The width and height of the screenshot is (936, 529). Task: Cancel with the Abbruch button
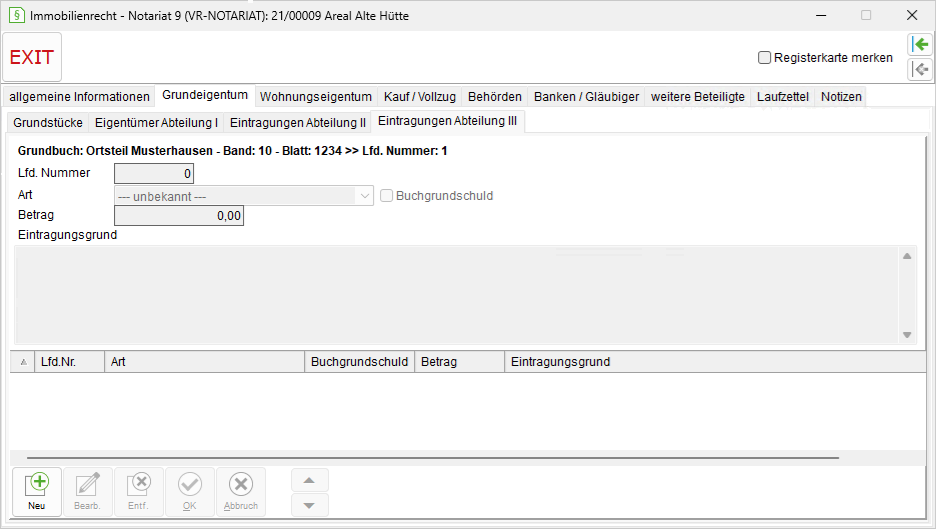[x=241, y=492]
